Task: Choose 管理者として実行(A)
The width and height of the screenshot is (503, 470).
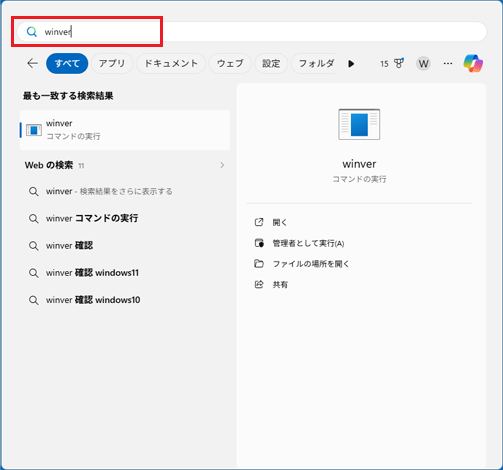Action: [308, 243]
